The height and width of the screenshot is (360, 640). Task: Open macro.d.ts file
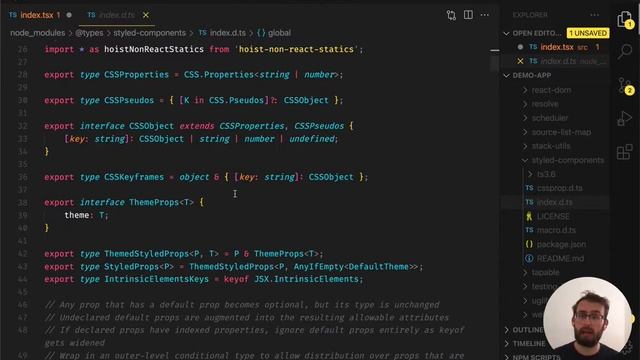tap(556, 230)
